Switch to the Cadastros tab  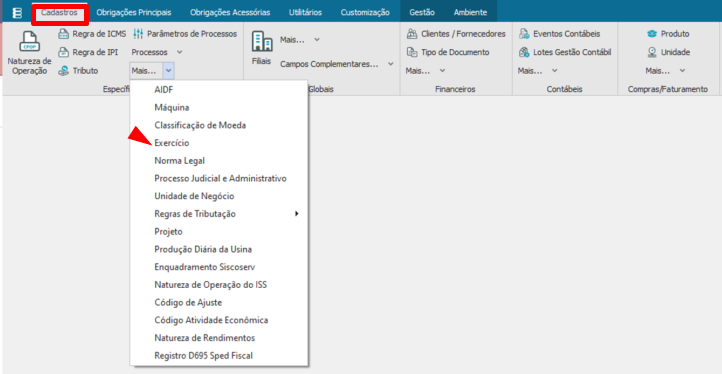click(59, 13)
